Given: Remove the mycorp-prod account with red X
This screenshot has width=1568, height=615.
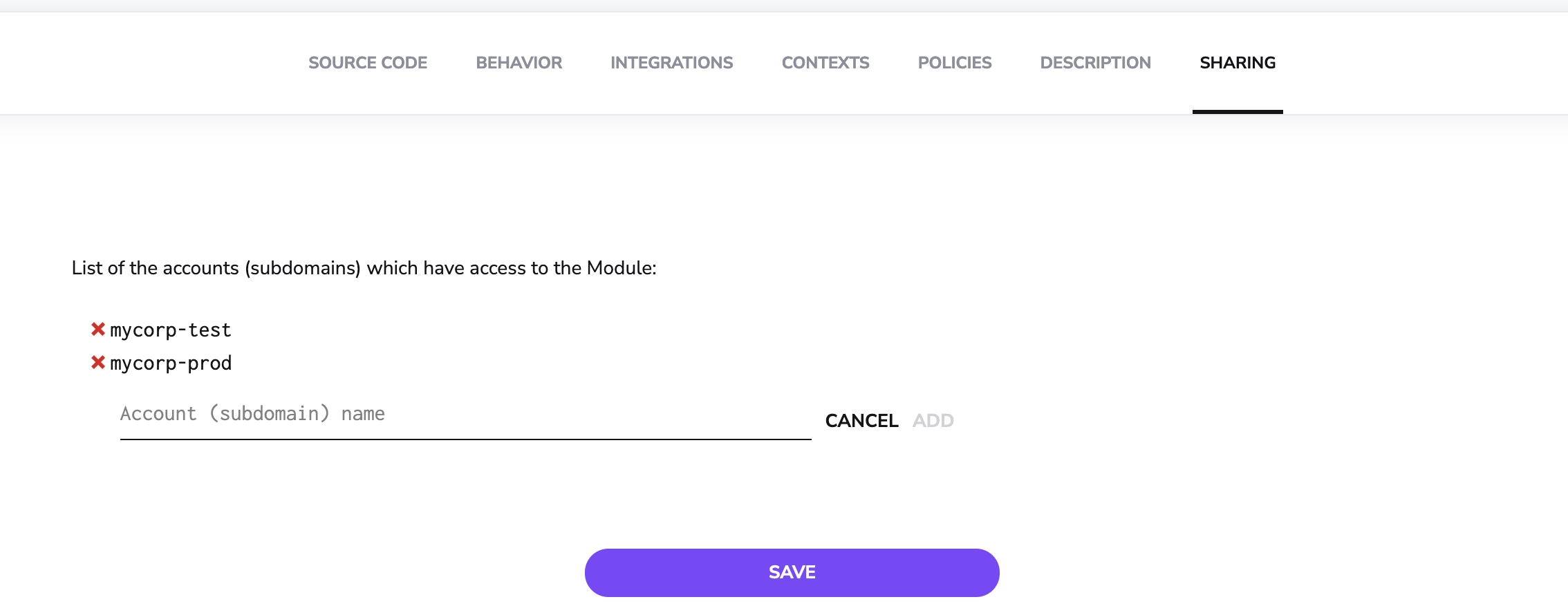Looking at the screenshot, I should (x=98, y=363).
